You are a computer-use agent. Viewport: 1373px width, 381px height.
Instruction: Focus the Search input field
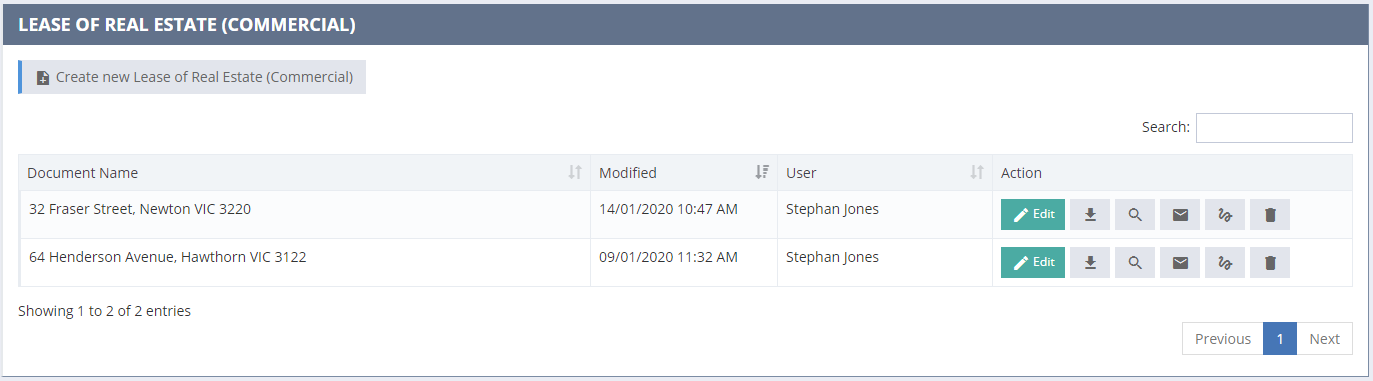1274,128
